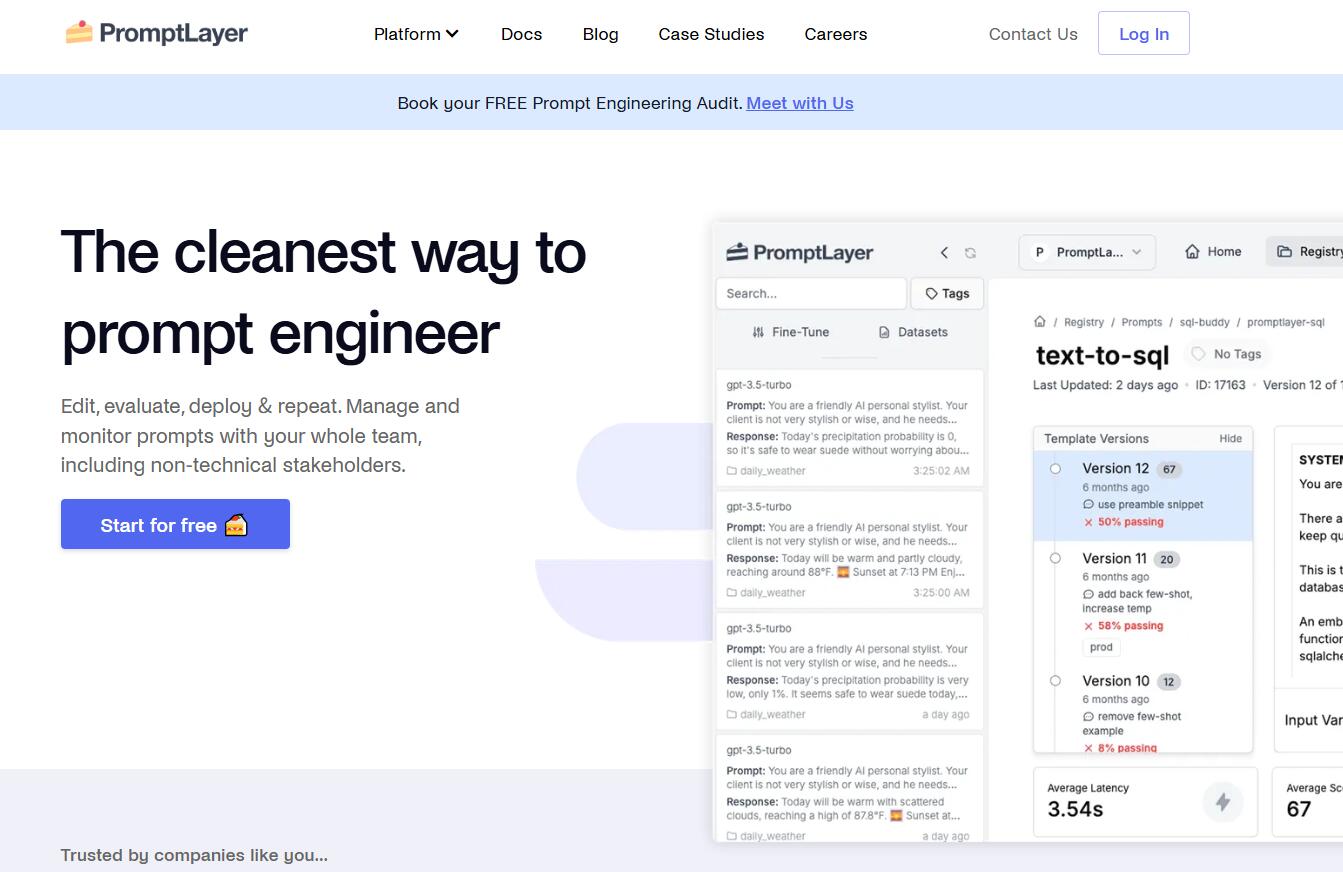
Task: Click the Version 10 title
Action: click(1116, 680)
